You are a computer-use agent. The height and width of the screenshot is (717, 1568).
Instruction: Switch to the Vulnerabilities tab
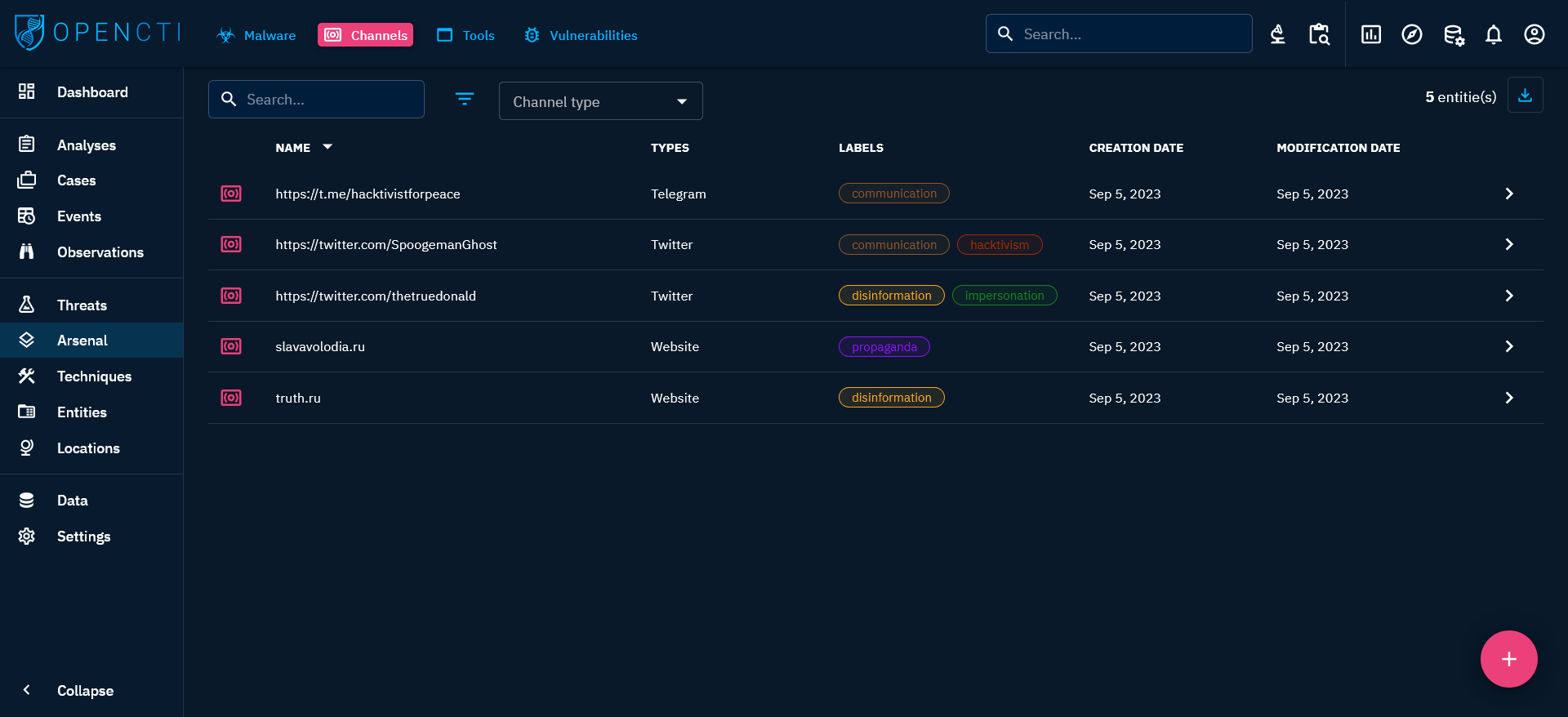coord(581,35)
